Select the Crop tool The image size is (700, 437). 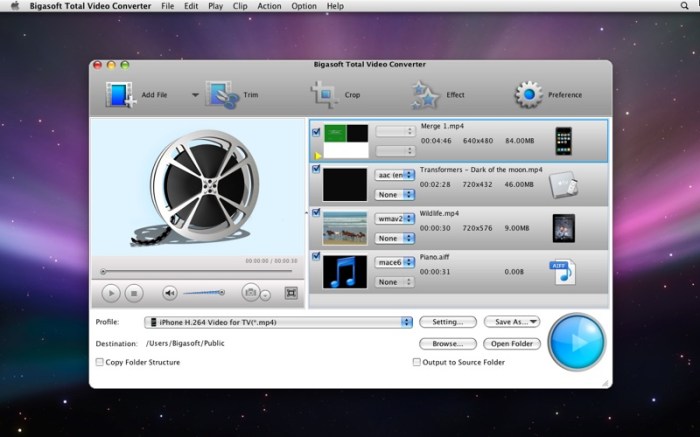[324, 95]
